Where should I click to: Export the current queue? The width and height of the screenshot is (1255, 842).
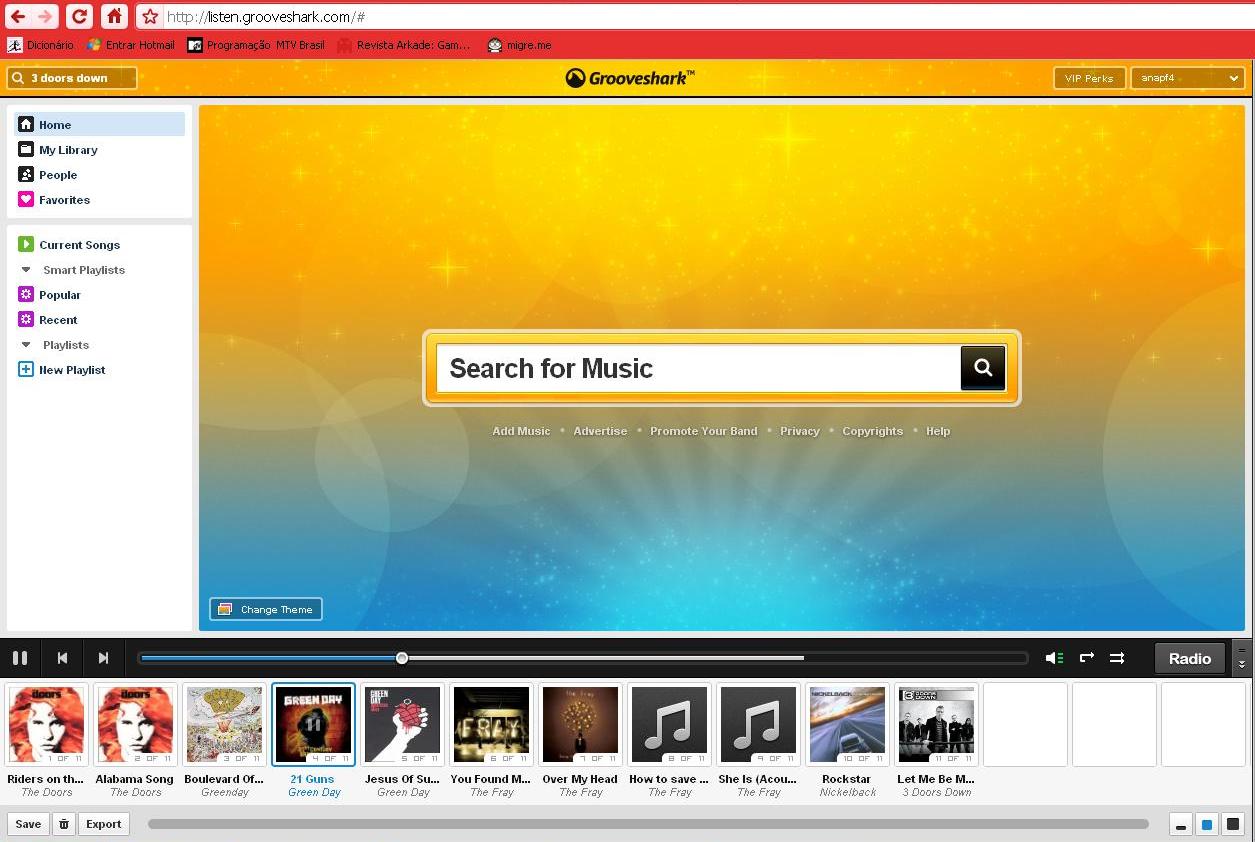coord(104,824)
